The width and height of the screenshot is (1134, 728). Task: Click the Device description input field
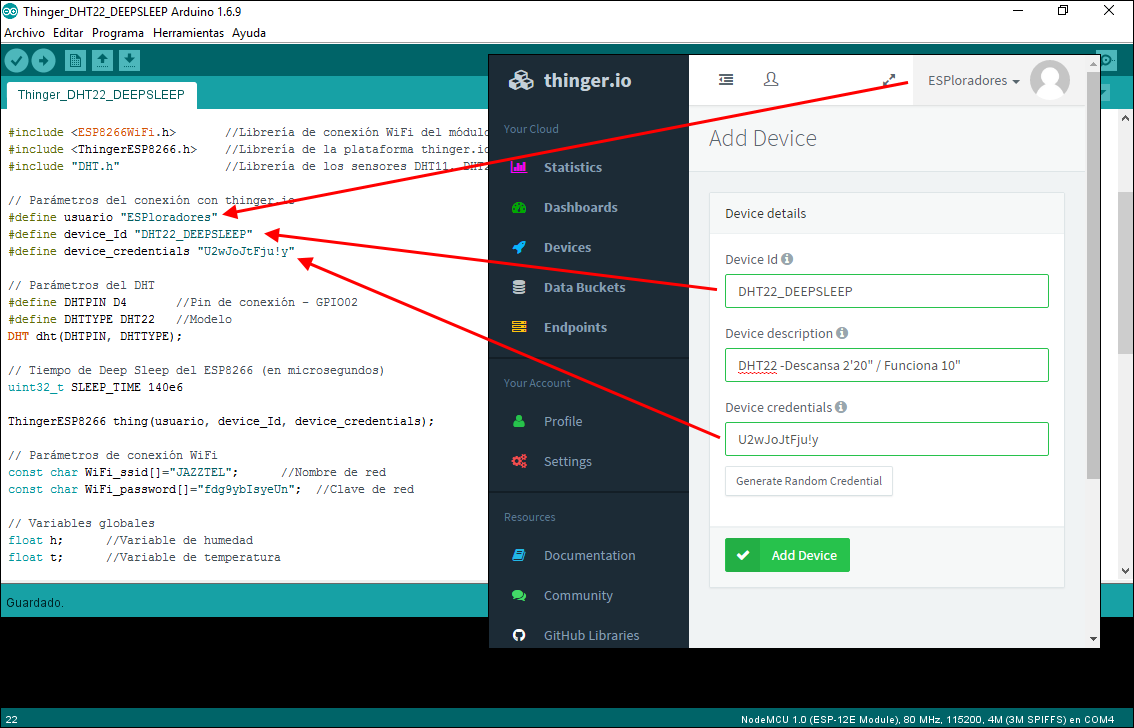click(887, 365)
